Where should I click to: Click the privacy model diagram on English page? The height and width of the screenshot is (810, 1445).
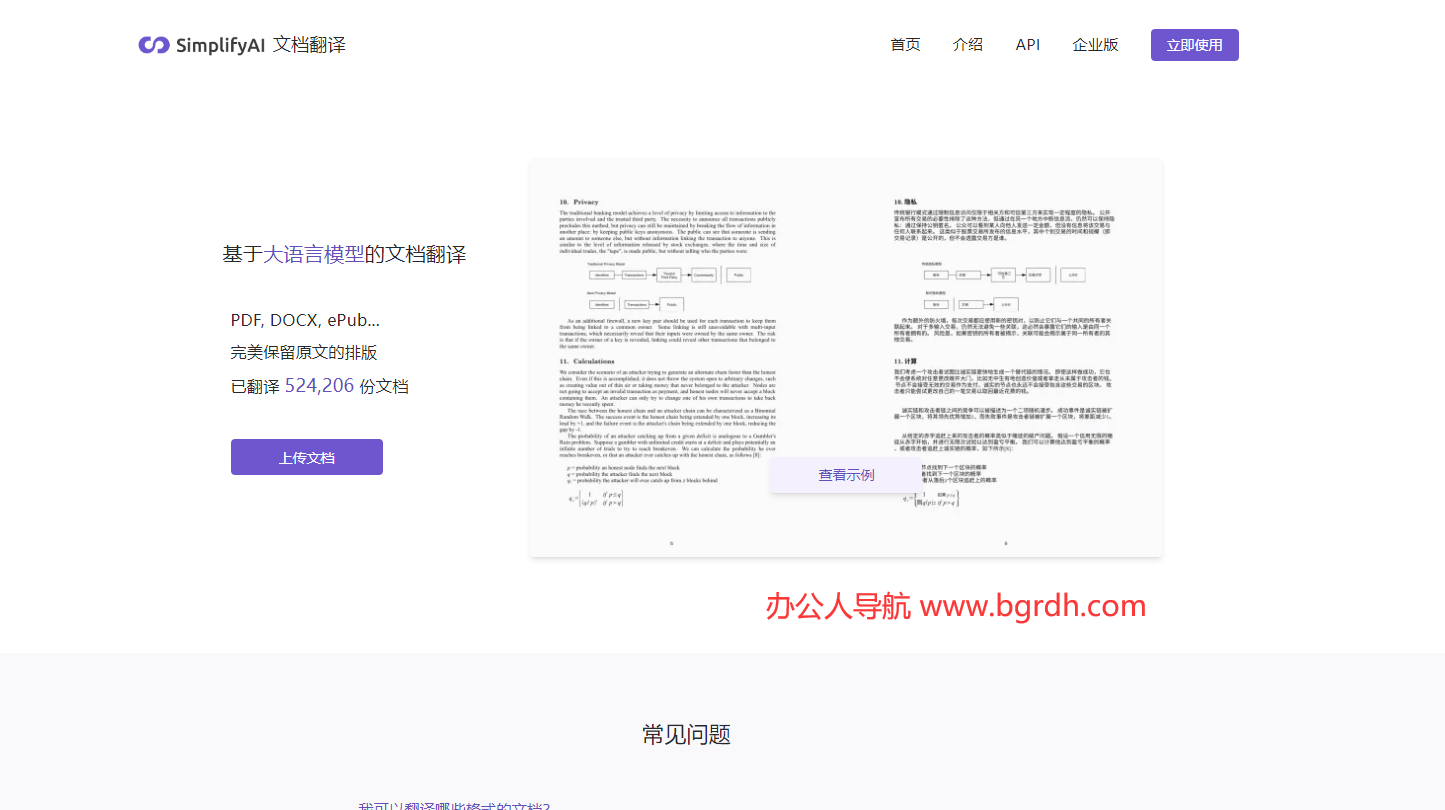coord(668,288)
